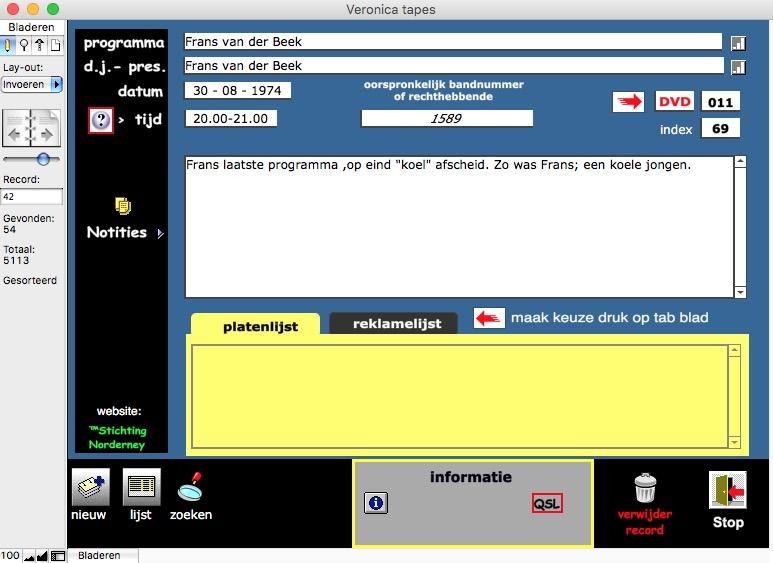Viewport: 773px width, 563px height.
Task: Click the red DVD button
Action: click(x=674, y=101)
